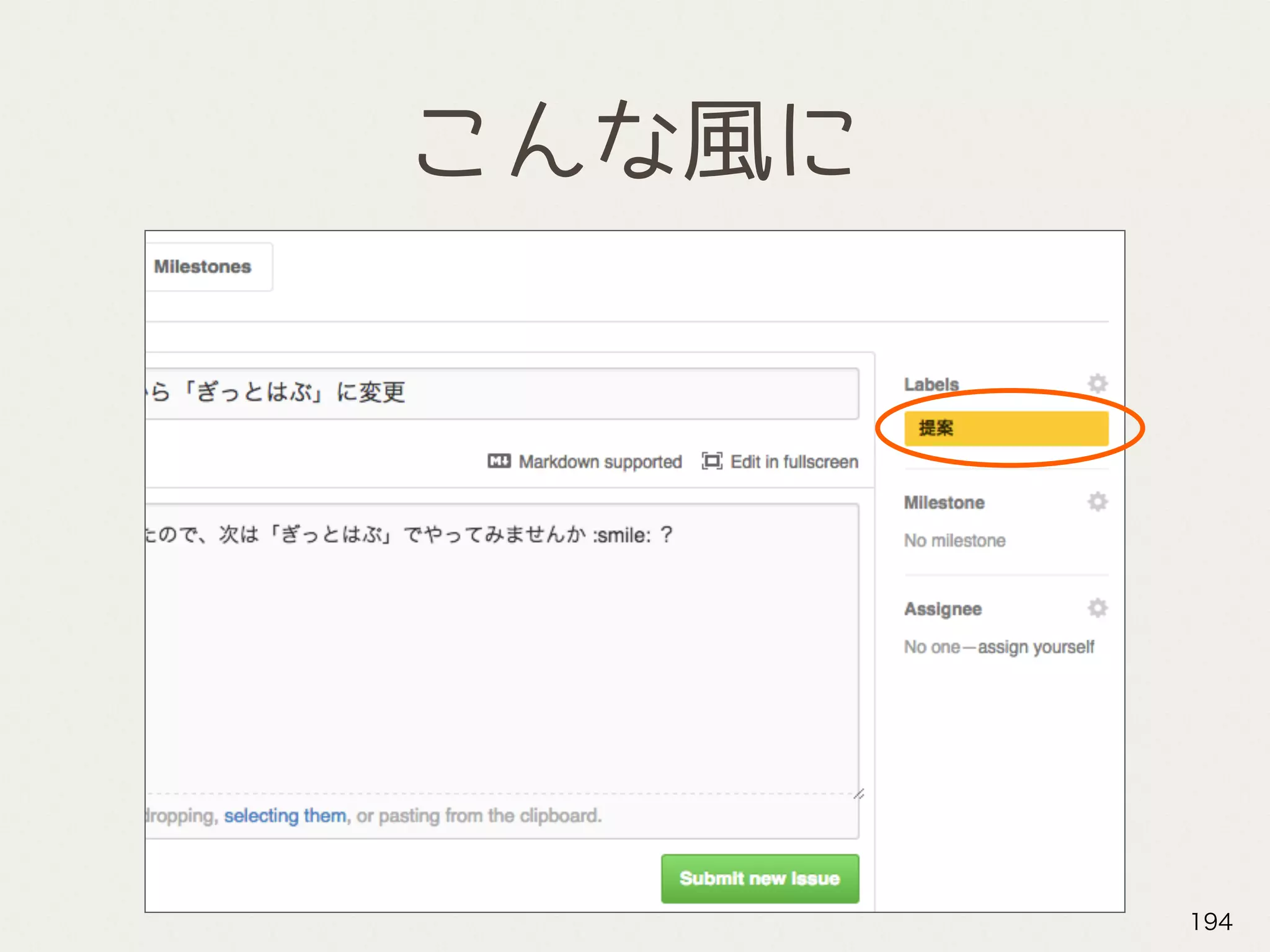This screenshot has height=952, width=1270.
Task: Click the 'No milestone' text
Action: click(x=954, y=540)
